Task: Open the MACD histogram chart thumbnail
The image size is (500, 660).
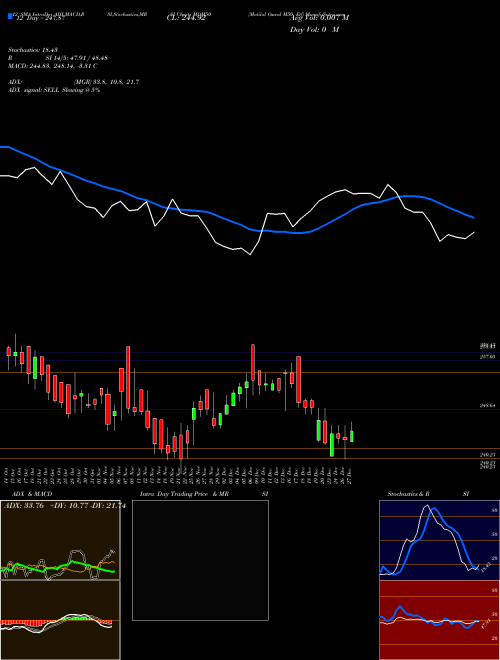Action: pyautogui.click(x=60, y=620)
